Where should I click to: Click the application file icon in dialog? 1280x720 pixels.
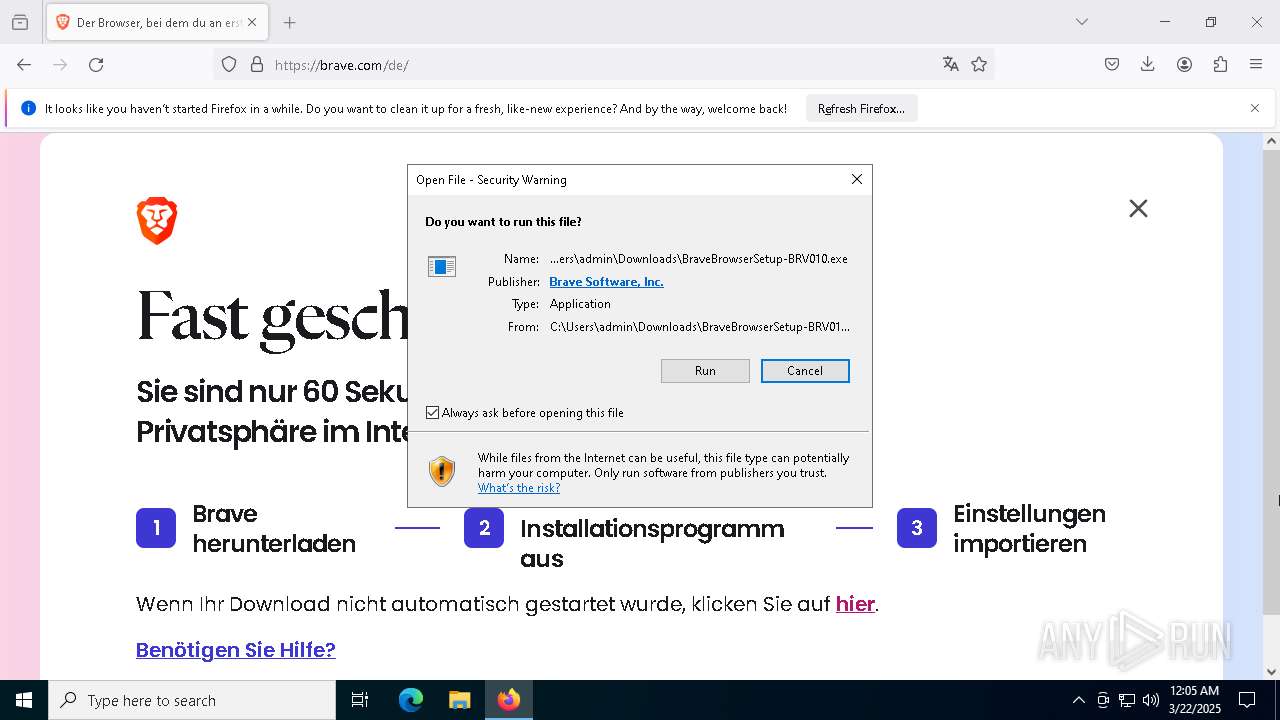441,266
